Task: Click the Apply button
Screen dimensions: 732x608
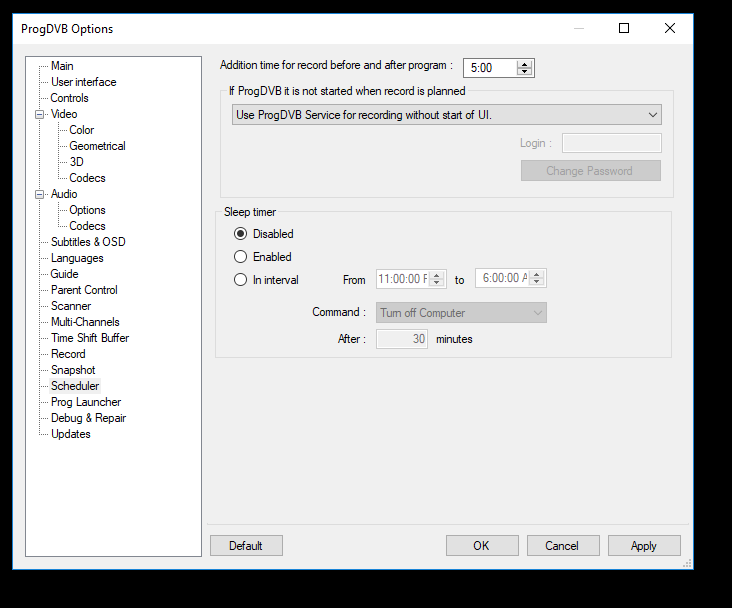Action: tap(643, 545)
